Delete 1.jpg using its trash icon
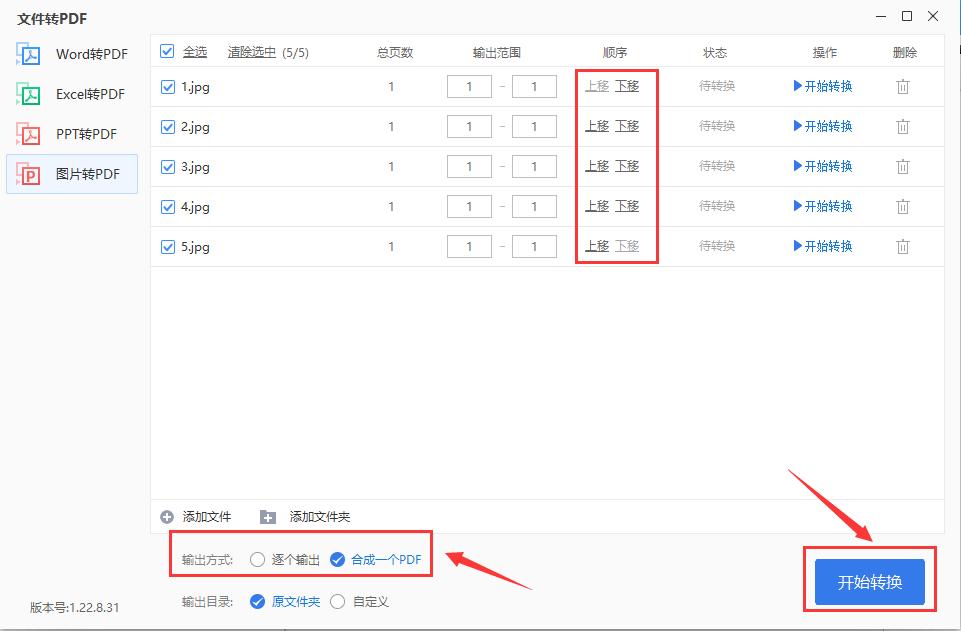Viewport: 961px width, 631px height. pyautogui.click(x=903, y=87)
